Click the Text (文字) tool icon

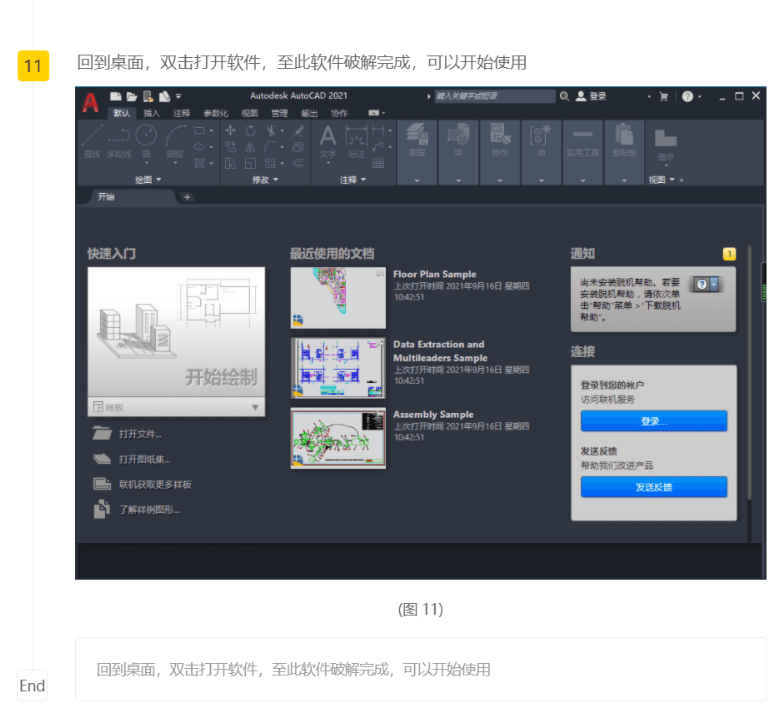[327, 136]
